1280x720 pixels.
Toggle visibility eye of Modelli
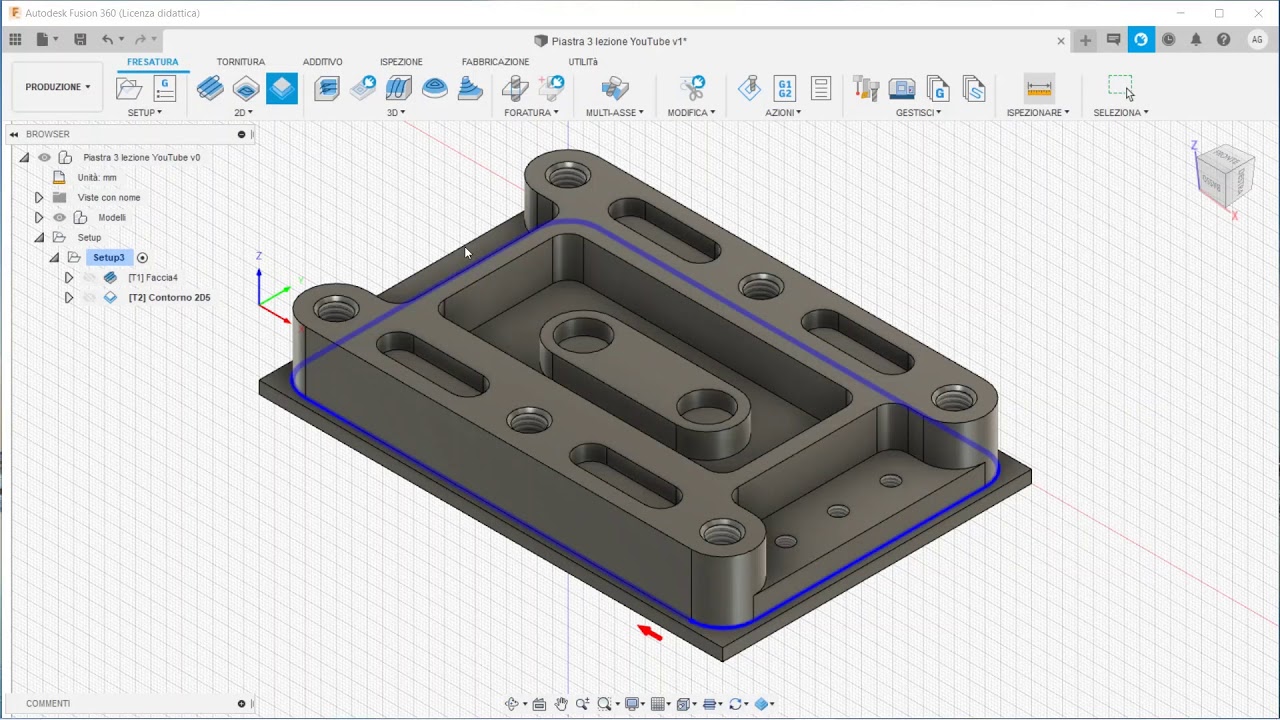59,217
